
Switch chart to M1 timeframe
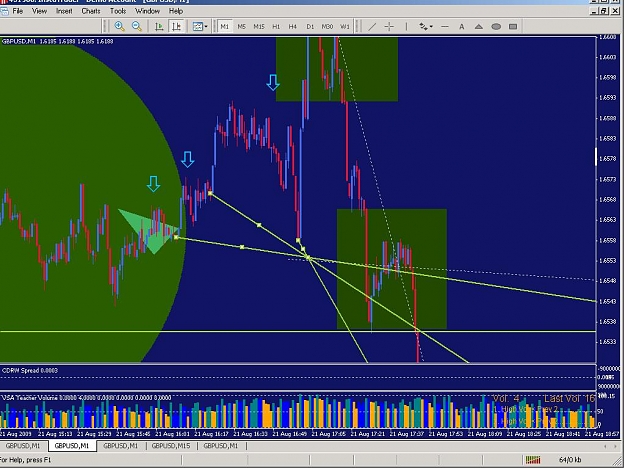pos(224,26)
